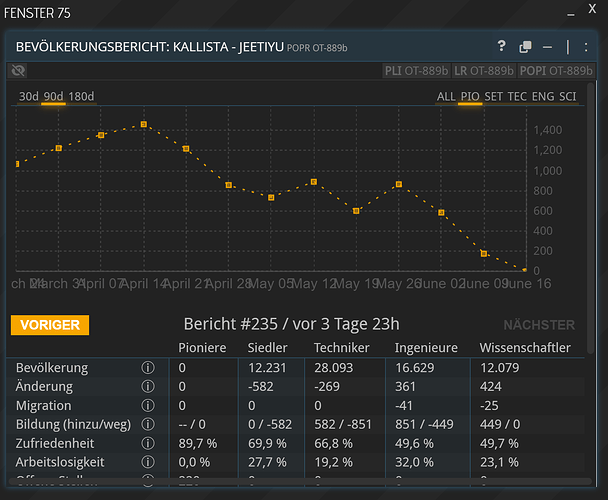Click Wissenschaftler population value 12.079
The height and width of the screenshot is (500, 608).
[x=499, y=367]
